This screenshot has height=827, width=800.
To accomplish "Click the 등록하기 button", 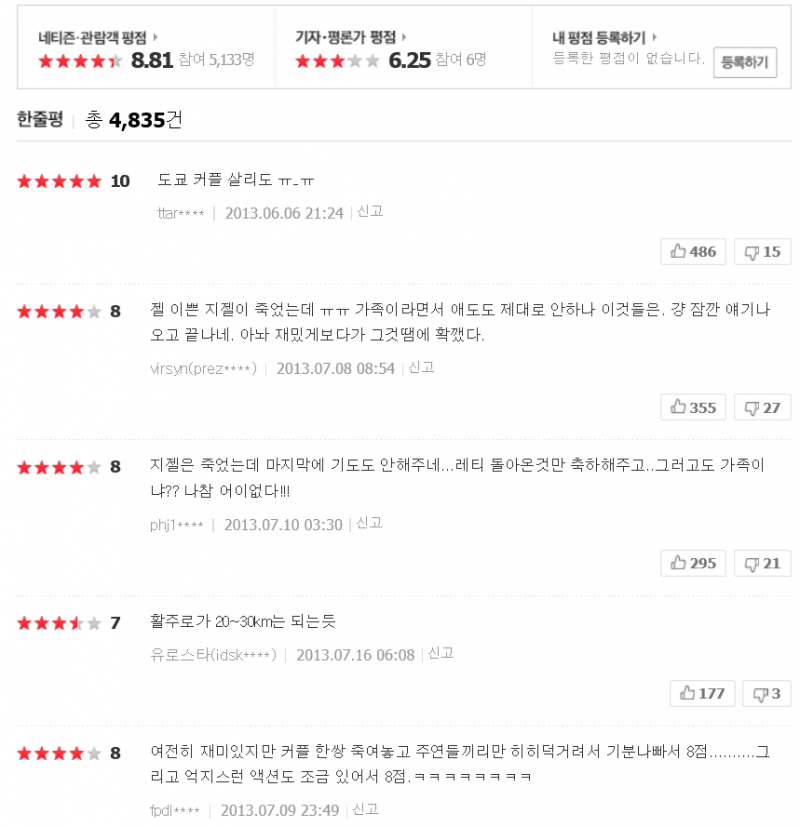I will (745, 62).
